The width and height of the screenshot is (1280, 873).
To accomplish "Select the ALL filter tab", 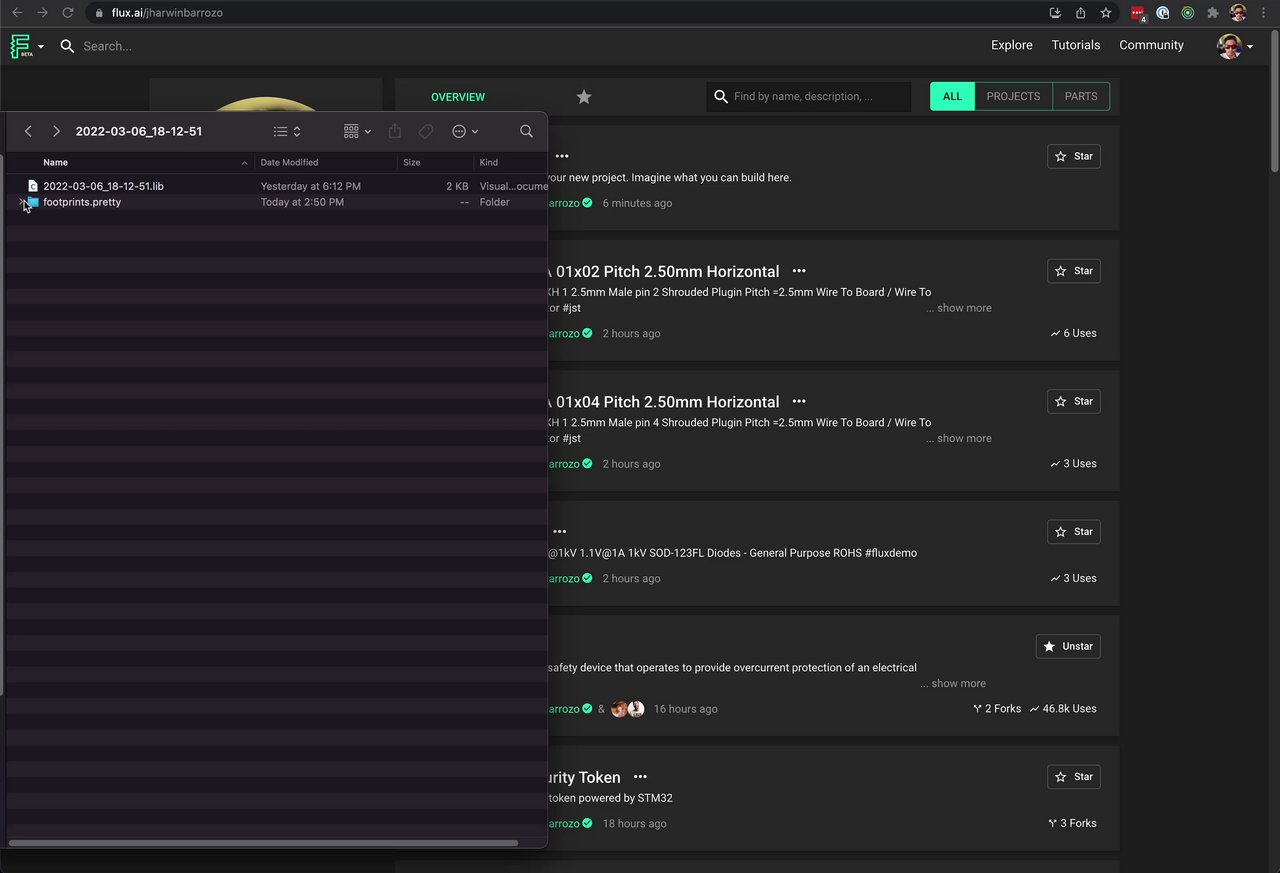I will tap(952, 96).
